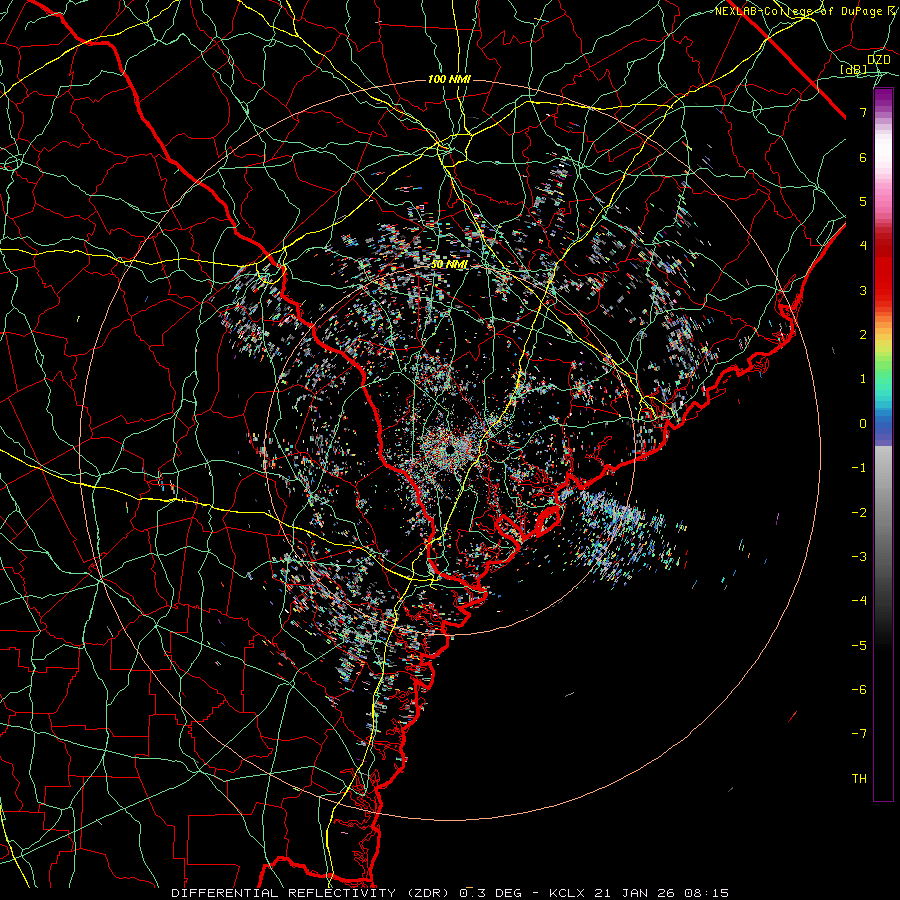Click the 7 dB tick label on the color scale
The image size is (900, 900).
point(863,112)
